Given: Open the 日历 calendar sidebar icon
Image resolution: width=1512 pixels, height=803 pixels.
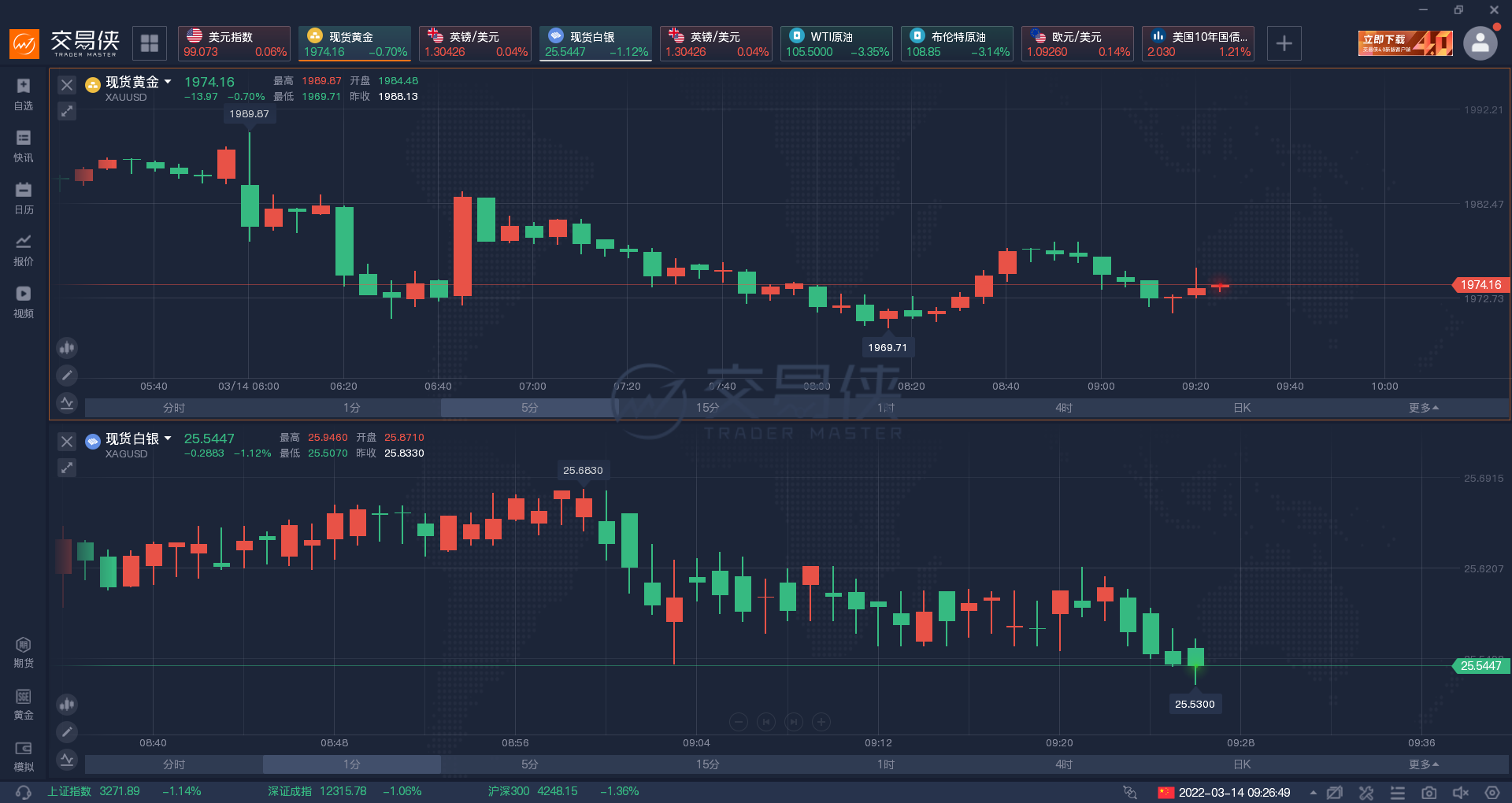Looking at the screenshot, I should point(24,198).
